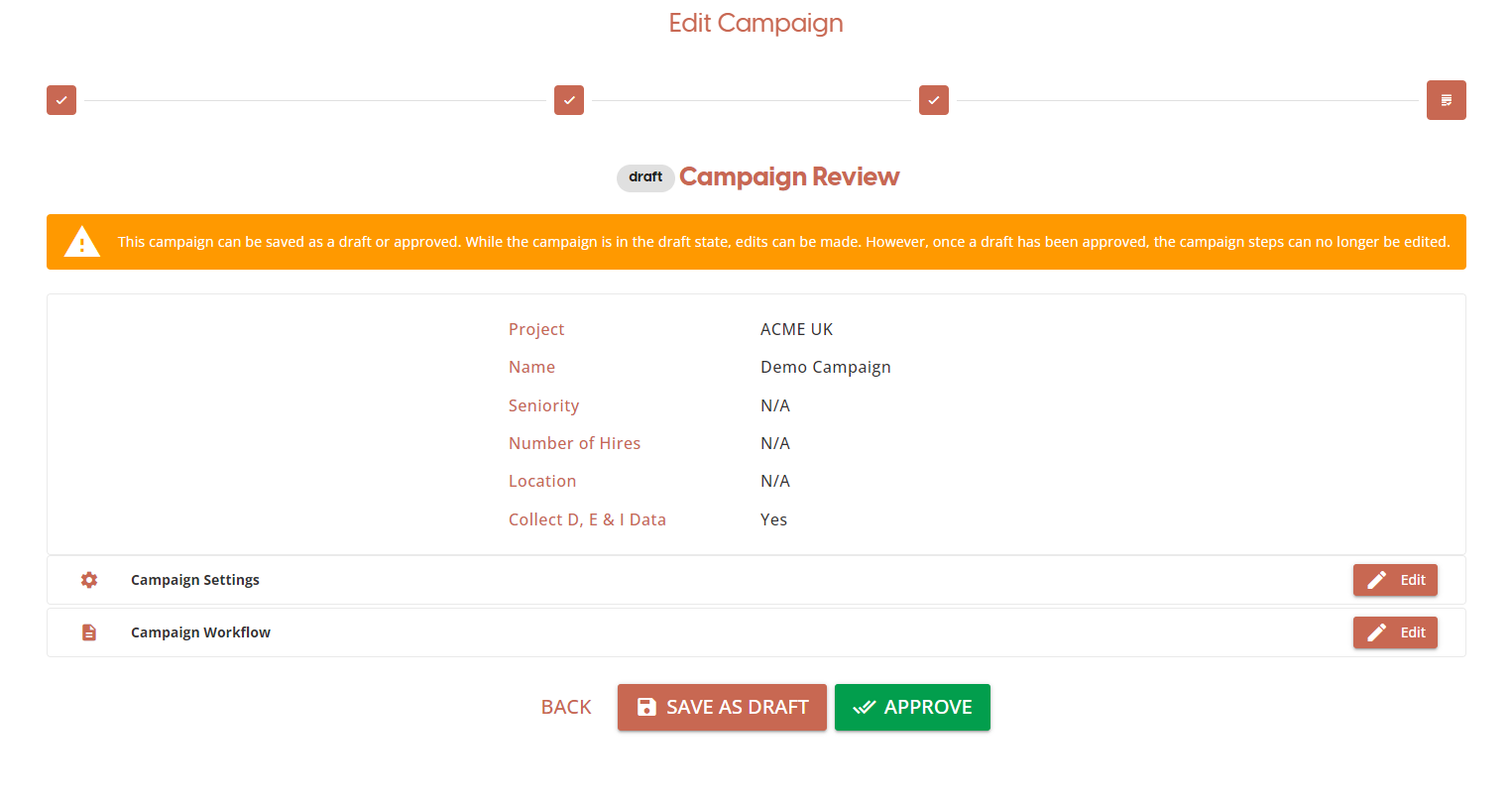Click the orange draft warning banner text
The image size is (1512, 800).
coord(783,242)
